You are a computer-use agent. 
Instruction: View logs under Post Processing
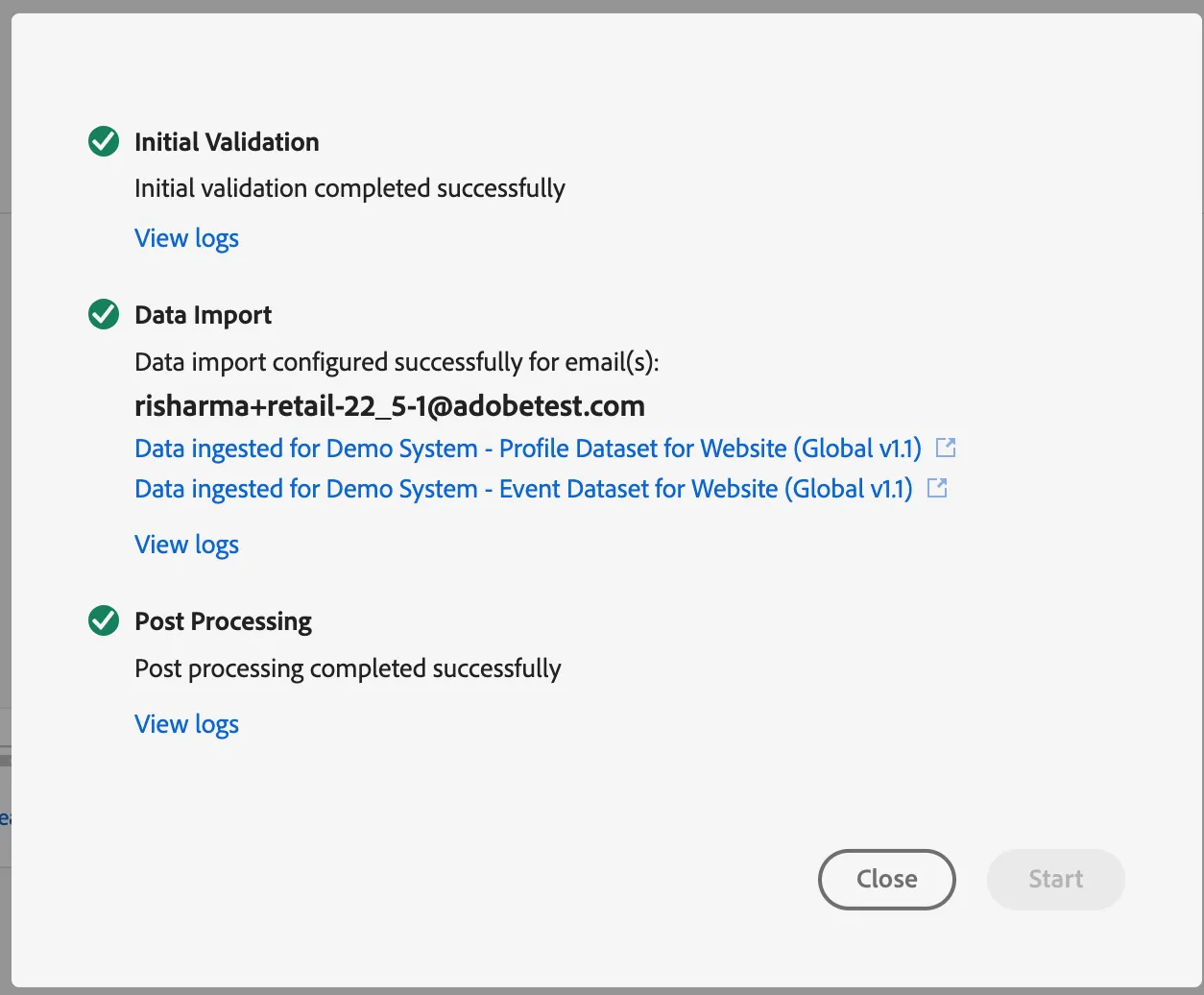pyautogui.click(x=187, y=724)
